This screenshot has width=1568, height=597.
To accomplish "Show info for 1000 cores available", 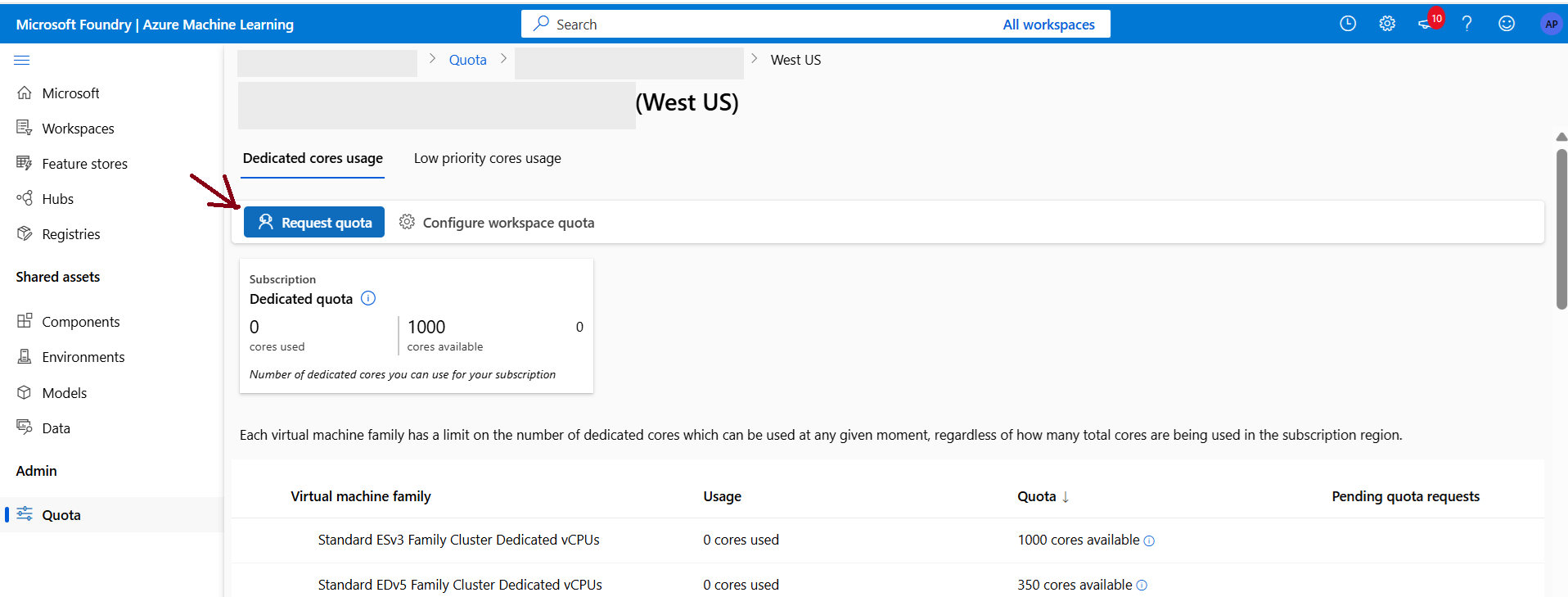I will click(1149, 540).
